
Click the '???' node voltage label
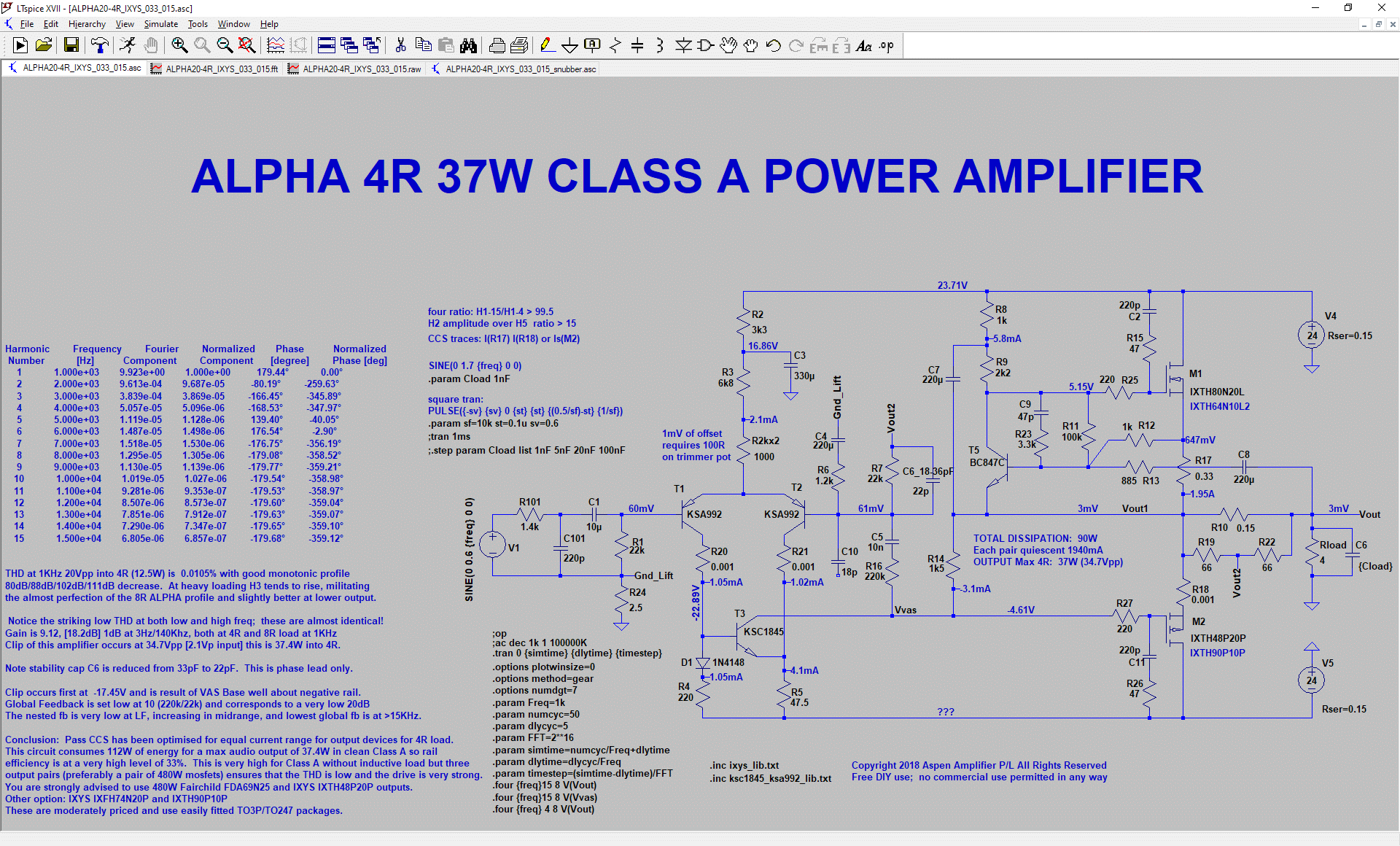point(946,712)
